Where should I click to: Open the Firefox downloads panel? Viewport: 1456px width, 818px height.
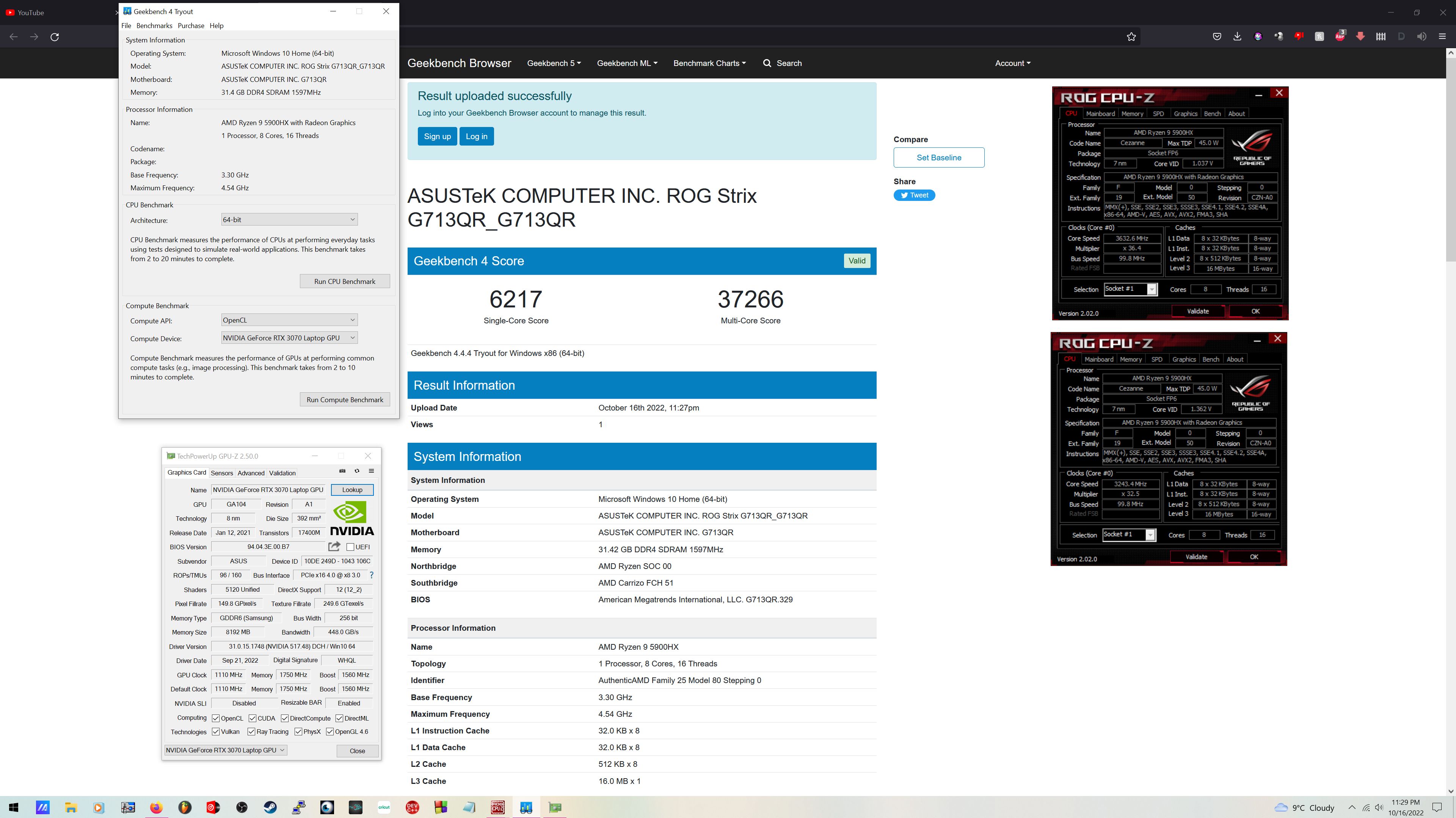[x=1237, y=37]
